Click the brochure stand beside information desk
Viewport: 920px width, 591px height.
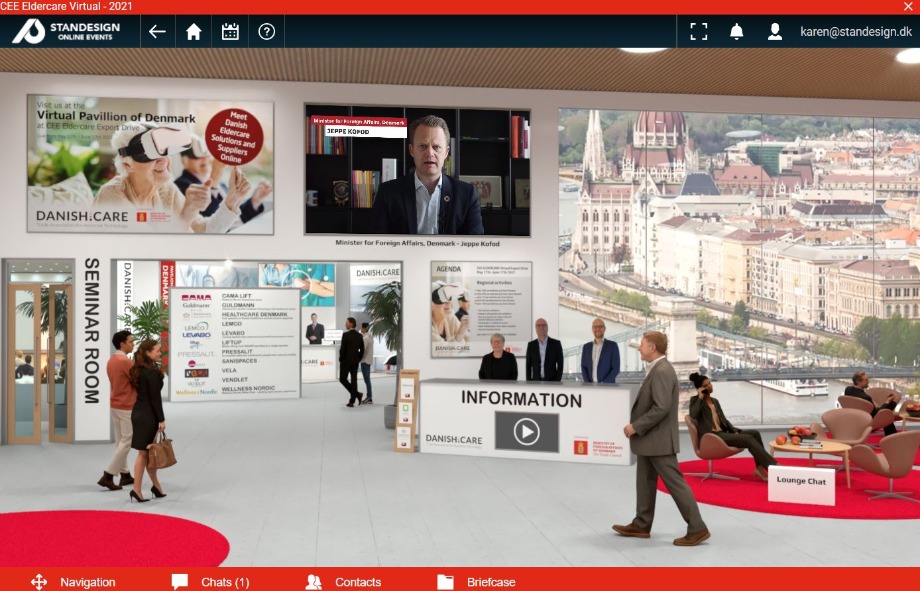click(x=407, y=410)
